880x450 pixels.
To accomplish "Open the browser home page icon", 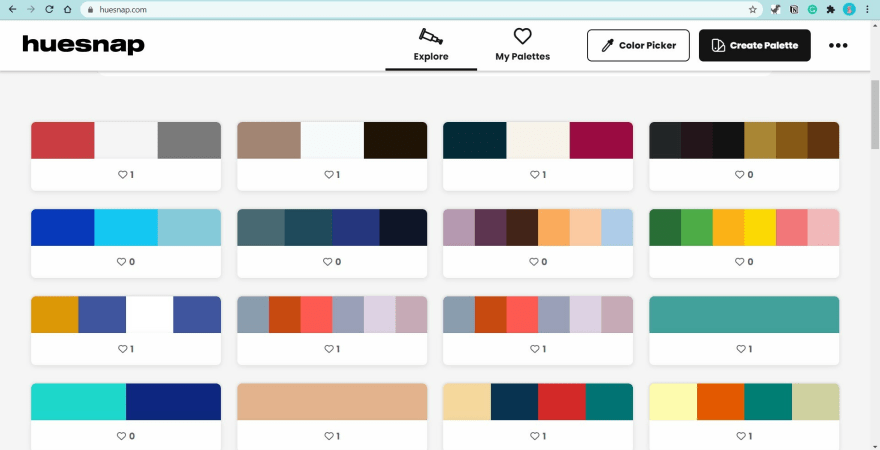I will point(67,10).
